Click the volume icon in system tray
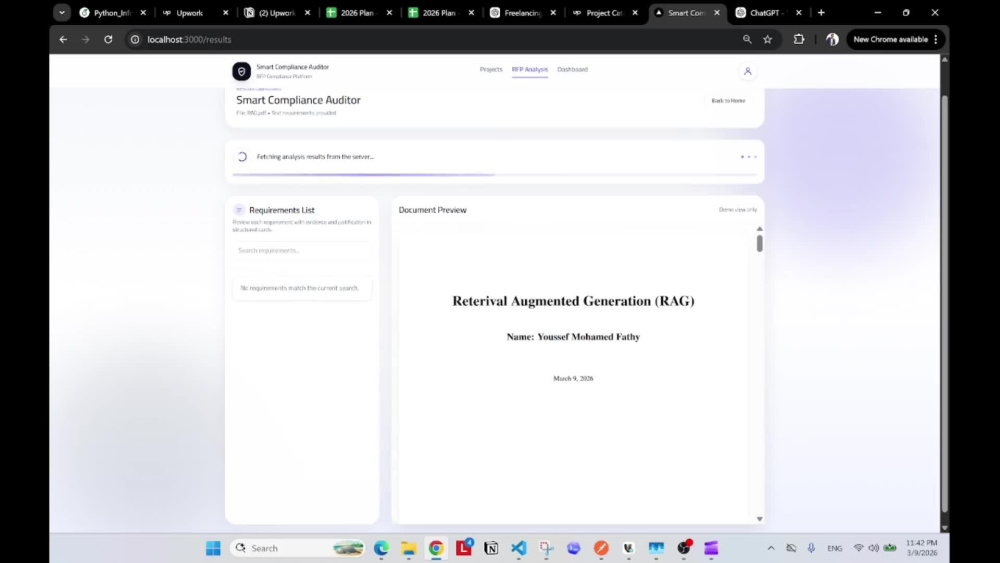1000x563 pixels. click(874, 548)
